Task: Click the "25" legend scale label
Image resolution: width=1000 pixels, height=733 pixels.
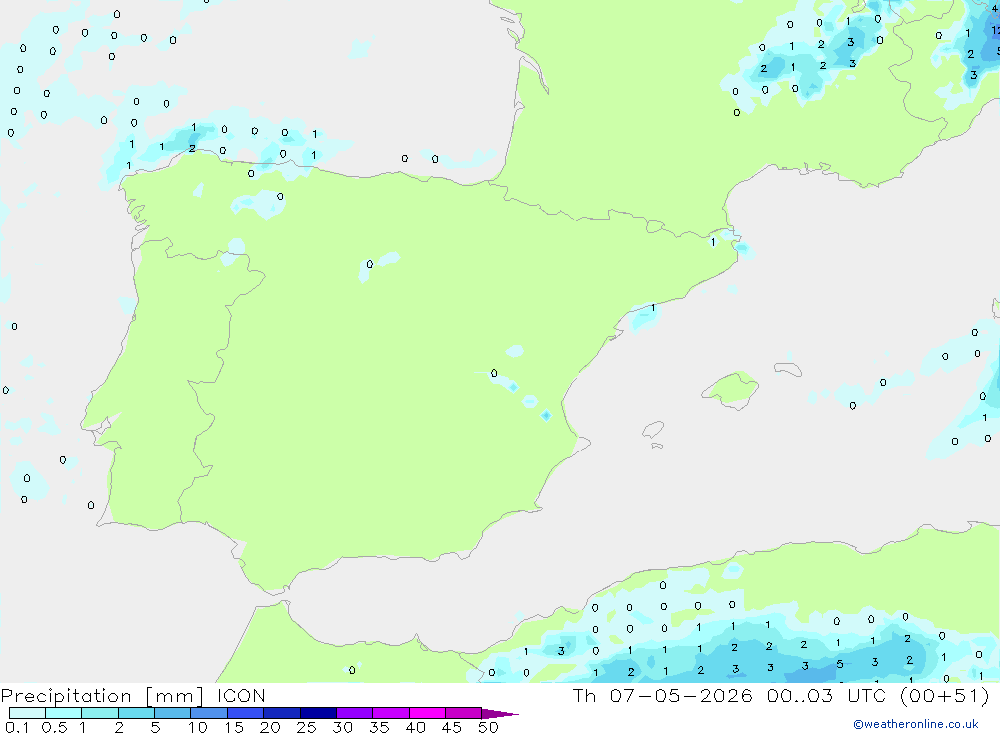Action: coord(307,727)
